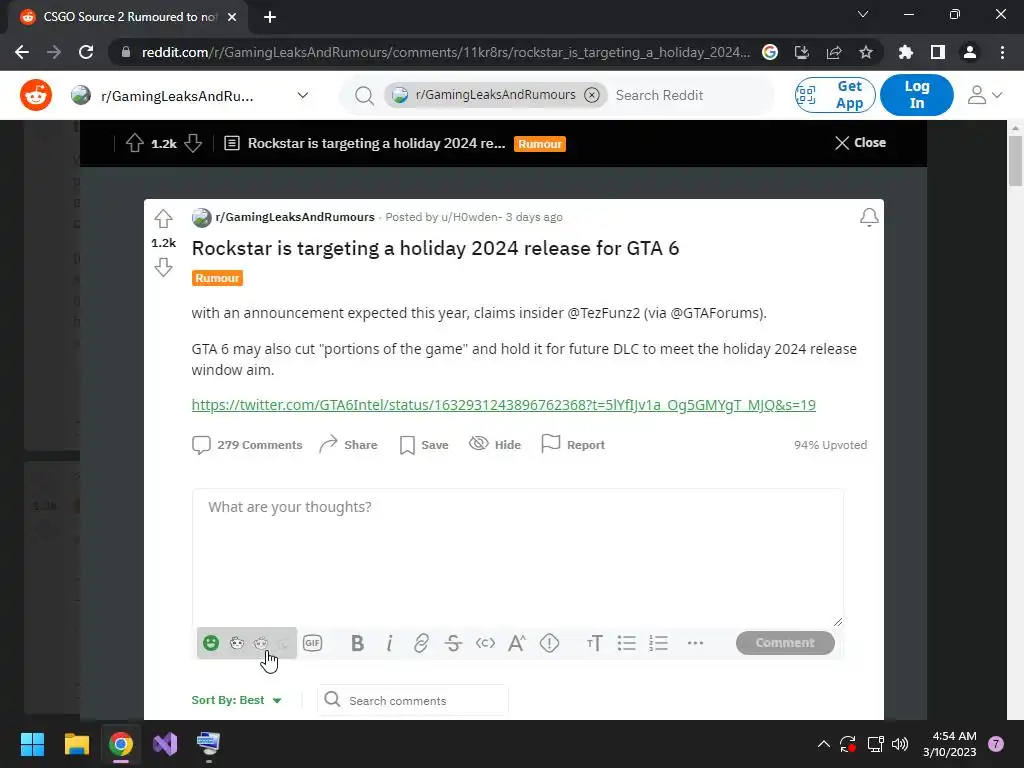Screen dimensions: 1024x768
Task: Click the second Snoo emoji icon
Action: point(261,643)
